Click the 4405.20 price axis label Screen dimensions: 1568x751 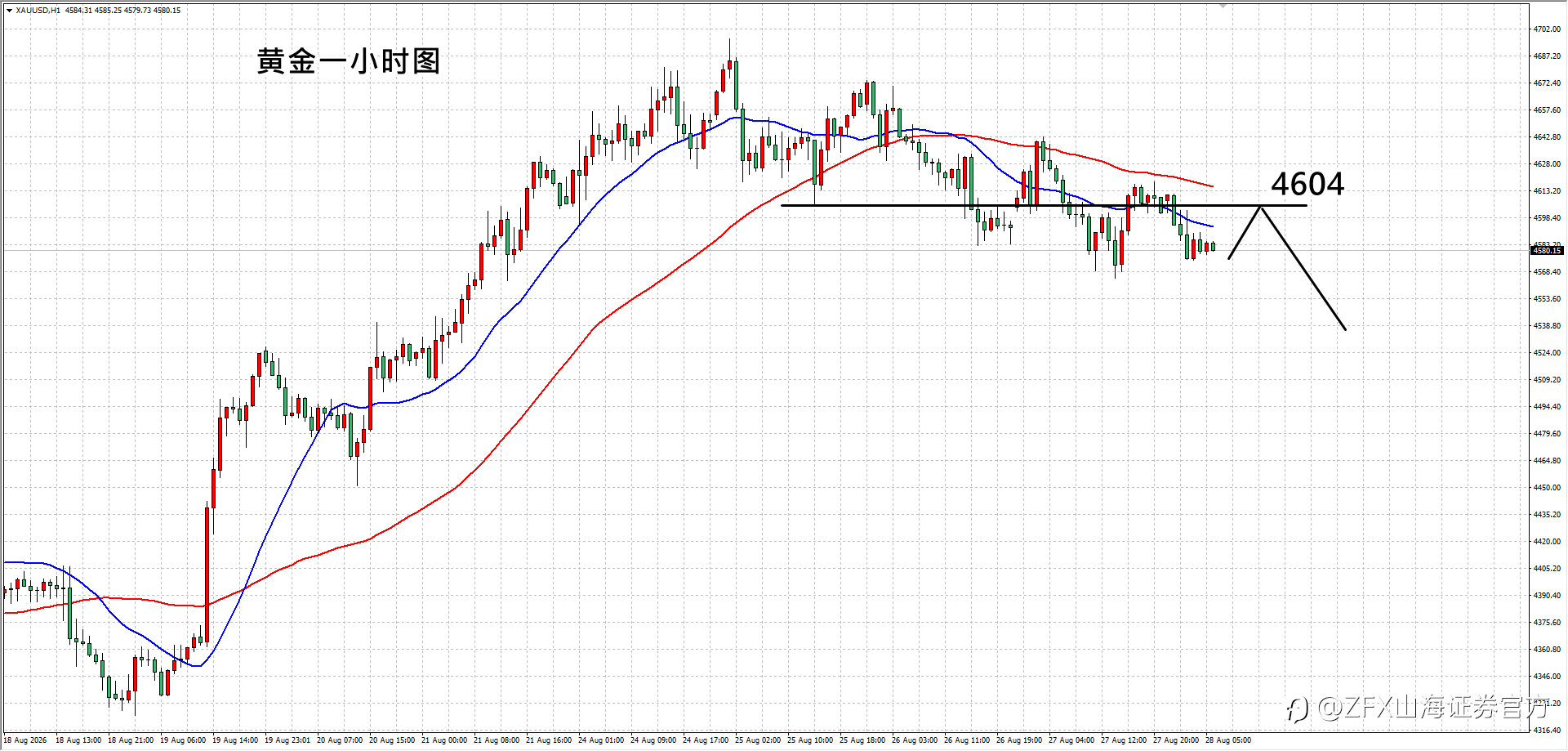[x=1547, y=569]
